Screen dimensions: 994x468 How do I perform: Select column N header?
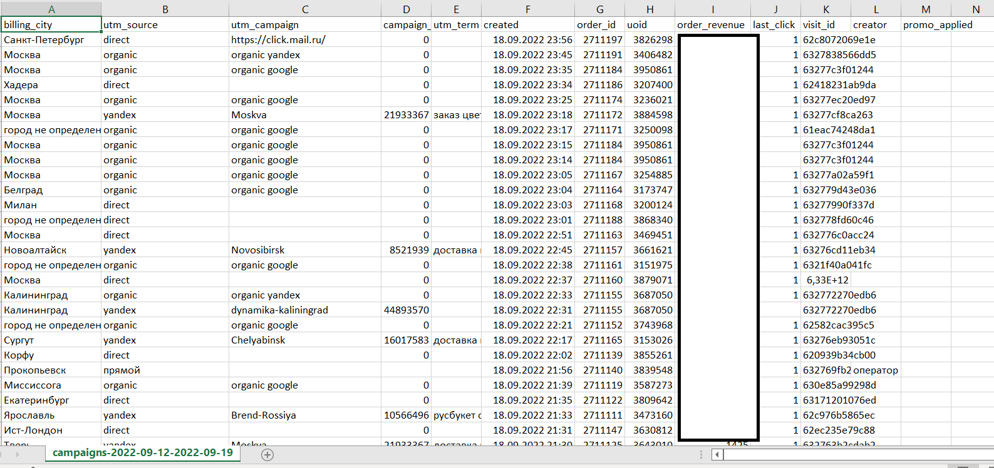point(972,9)
